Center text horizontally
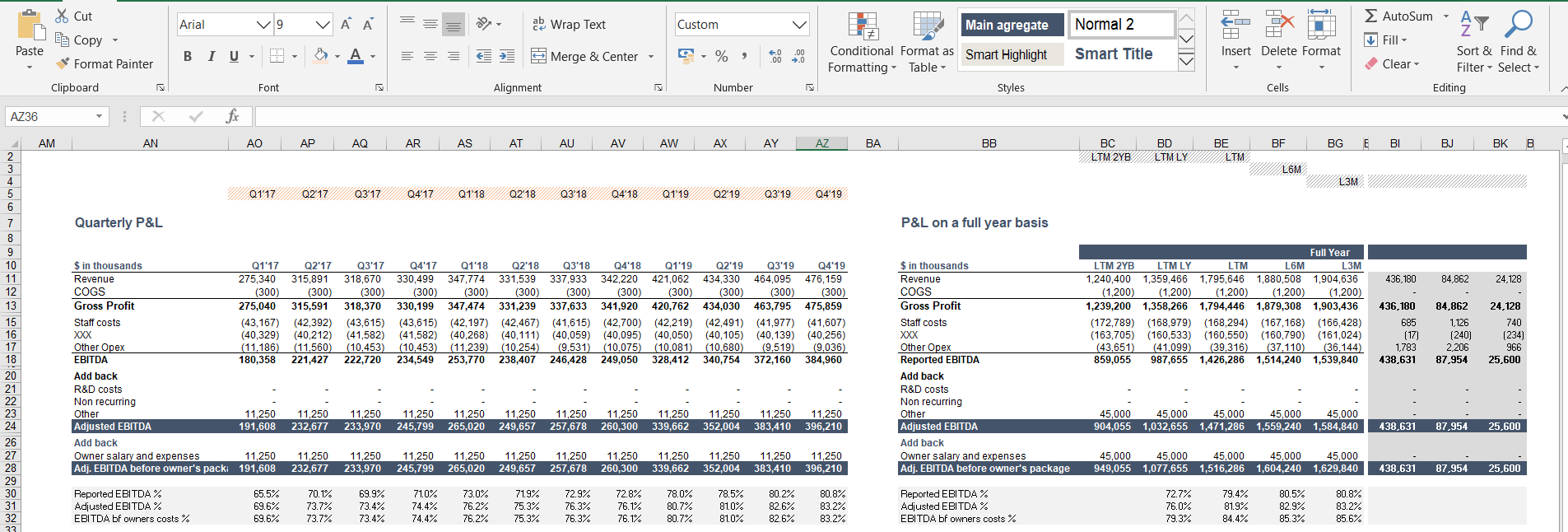 [430, 56]
